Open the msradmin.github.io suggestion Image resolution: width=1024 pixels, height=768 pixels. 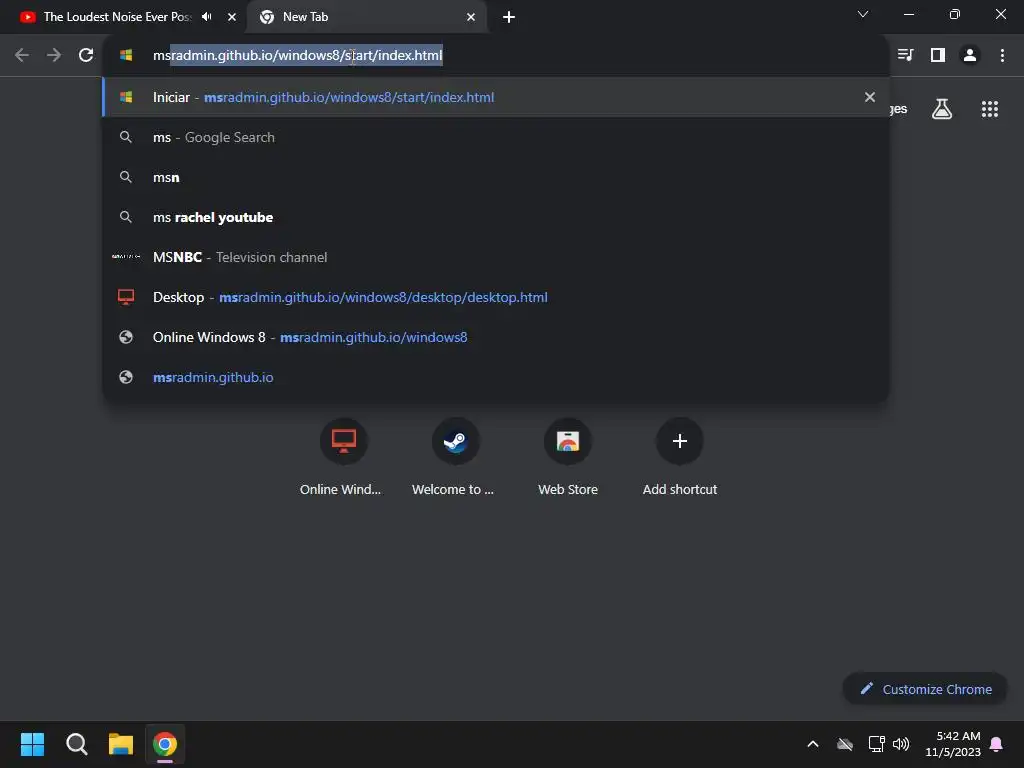point(496,377)
